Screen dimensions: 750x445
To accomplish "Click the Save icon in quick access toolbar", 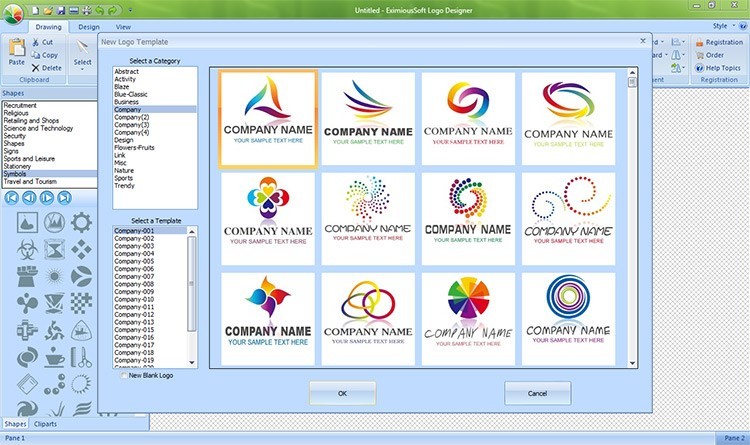I will pyautogui.click(x=60, y=10).
